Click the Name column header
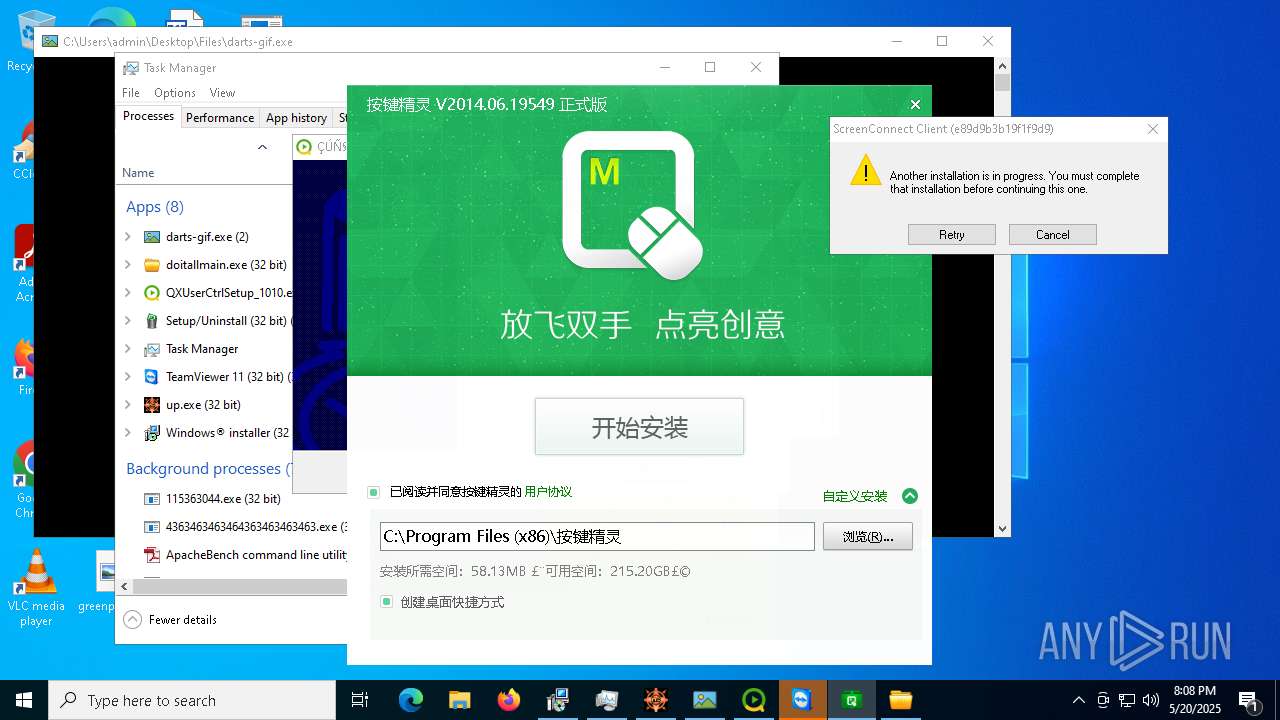The height and width of the screenshot is (720, 1280). (x=138, y=173)
